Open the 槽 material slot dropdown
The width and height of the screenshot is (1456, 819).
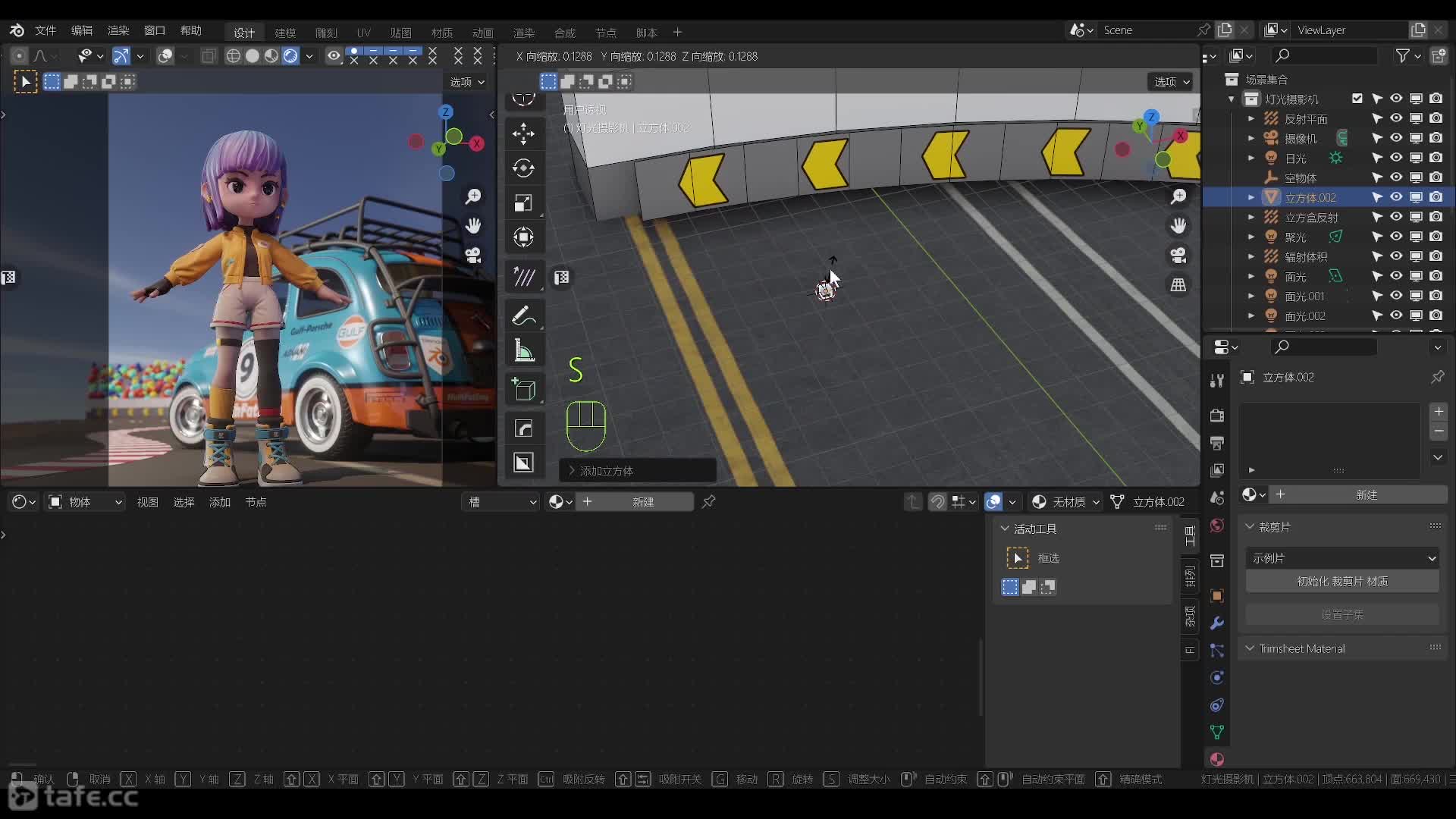(500, 502)
